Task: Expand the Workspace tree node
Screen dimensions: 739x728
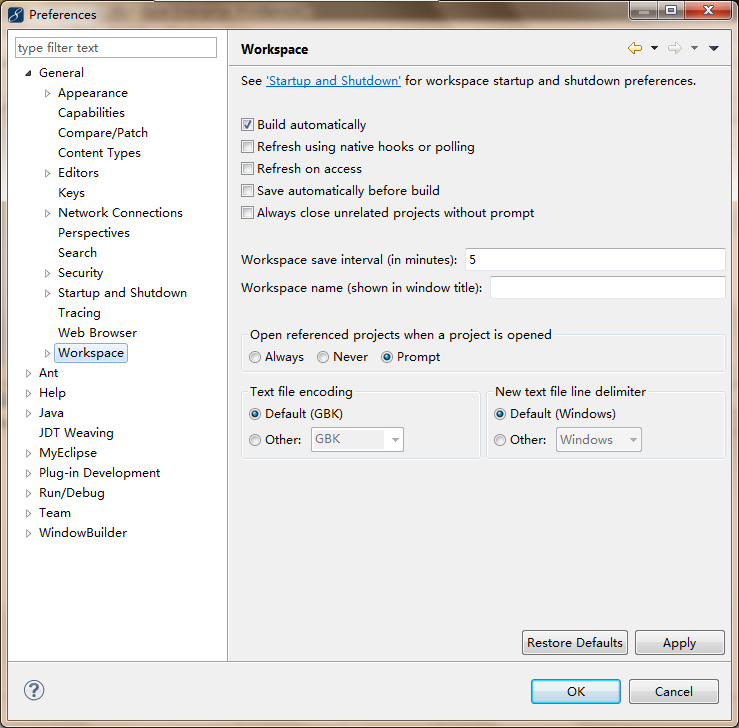Action: (x=47, y=353)
